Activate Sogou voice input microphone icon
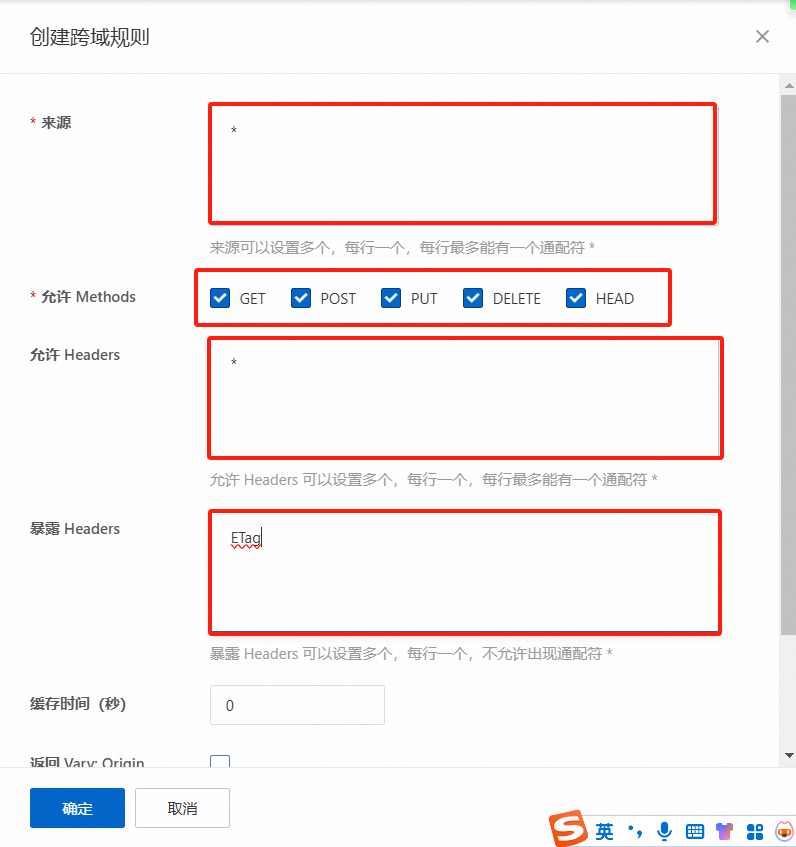This screenshot has width=796, height=847. point(664,831)
